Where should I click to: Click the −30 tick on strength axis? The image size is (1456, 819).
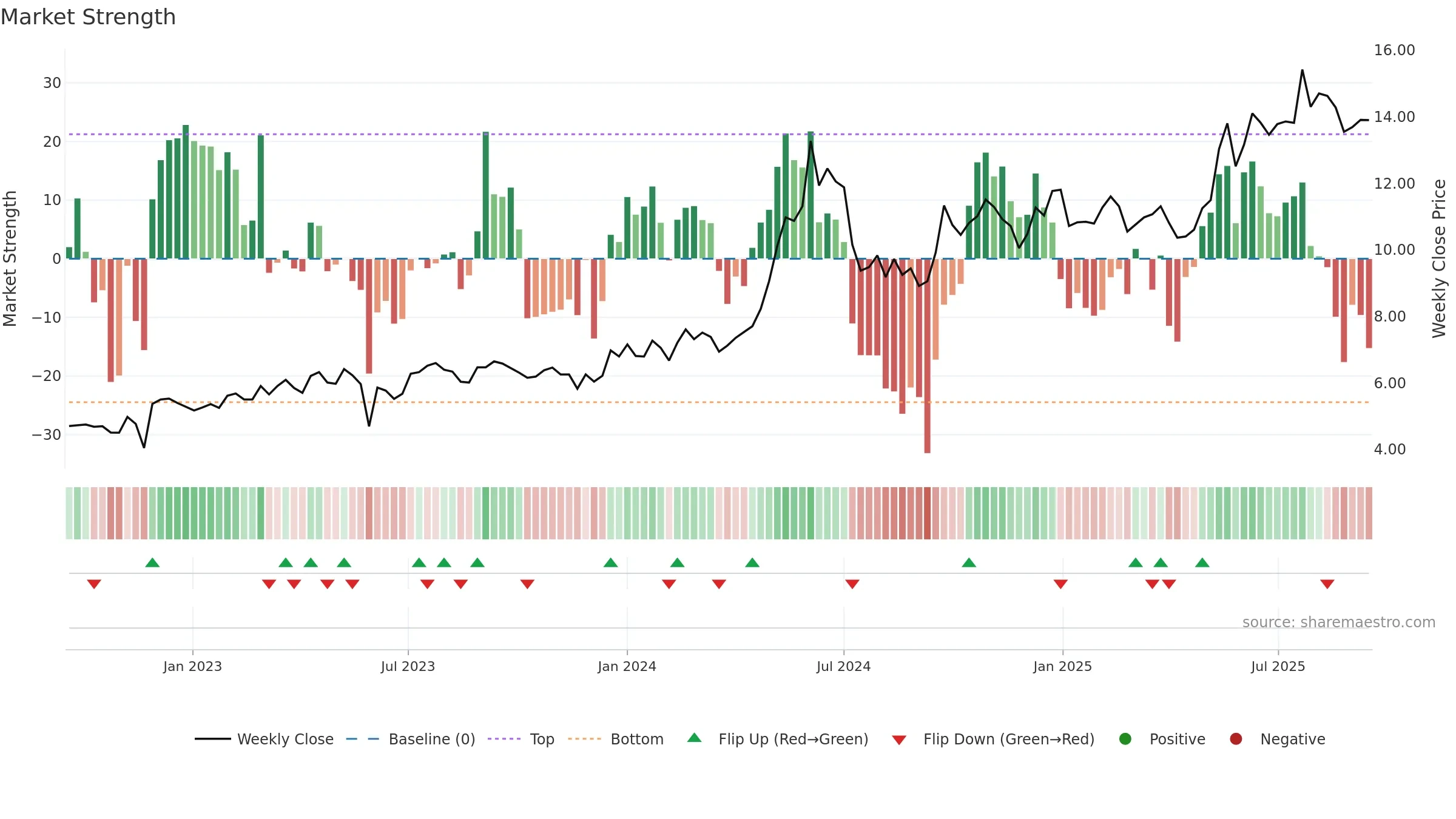point(47,435)
